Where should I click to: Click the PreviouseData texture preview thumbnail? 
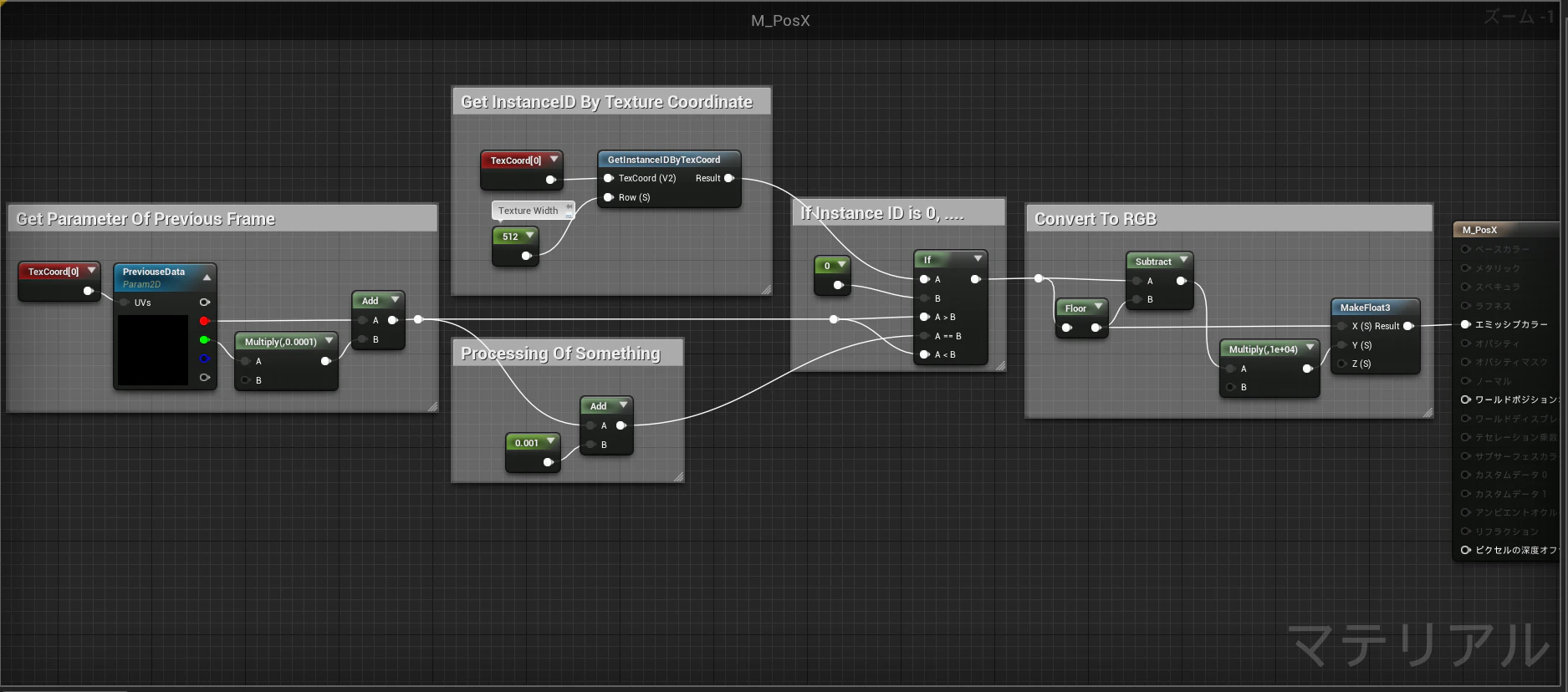[x=153, y=349]
